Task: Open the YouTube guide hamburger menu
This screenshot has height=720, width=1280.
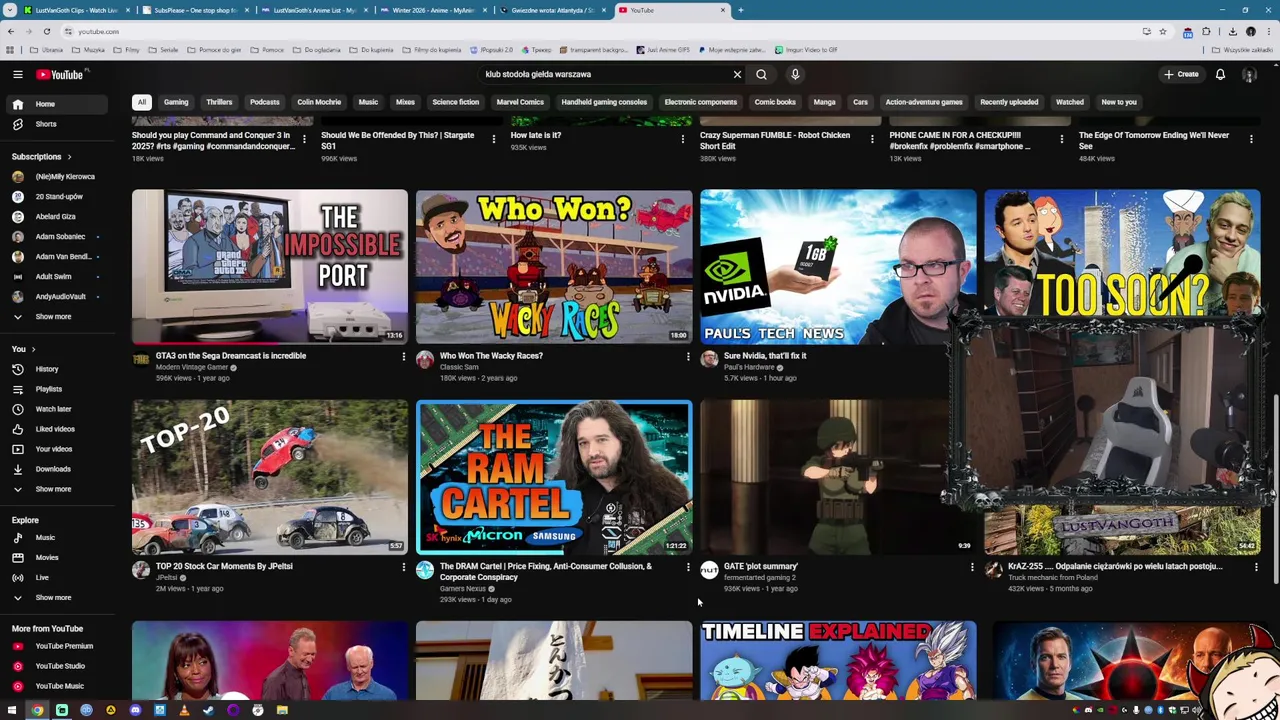Action: tap(17, 74)
